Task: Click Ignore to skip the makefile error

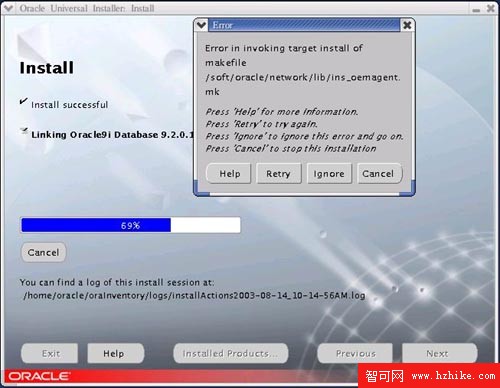Action: pos(329,173)
